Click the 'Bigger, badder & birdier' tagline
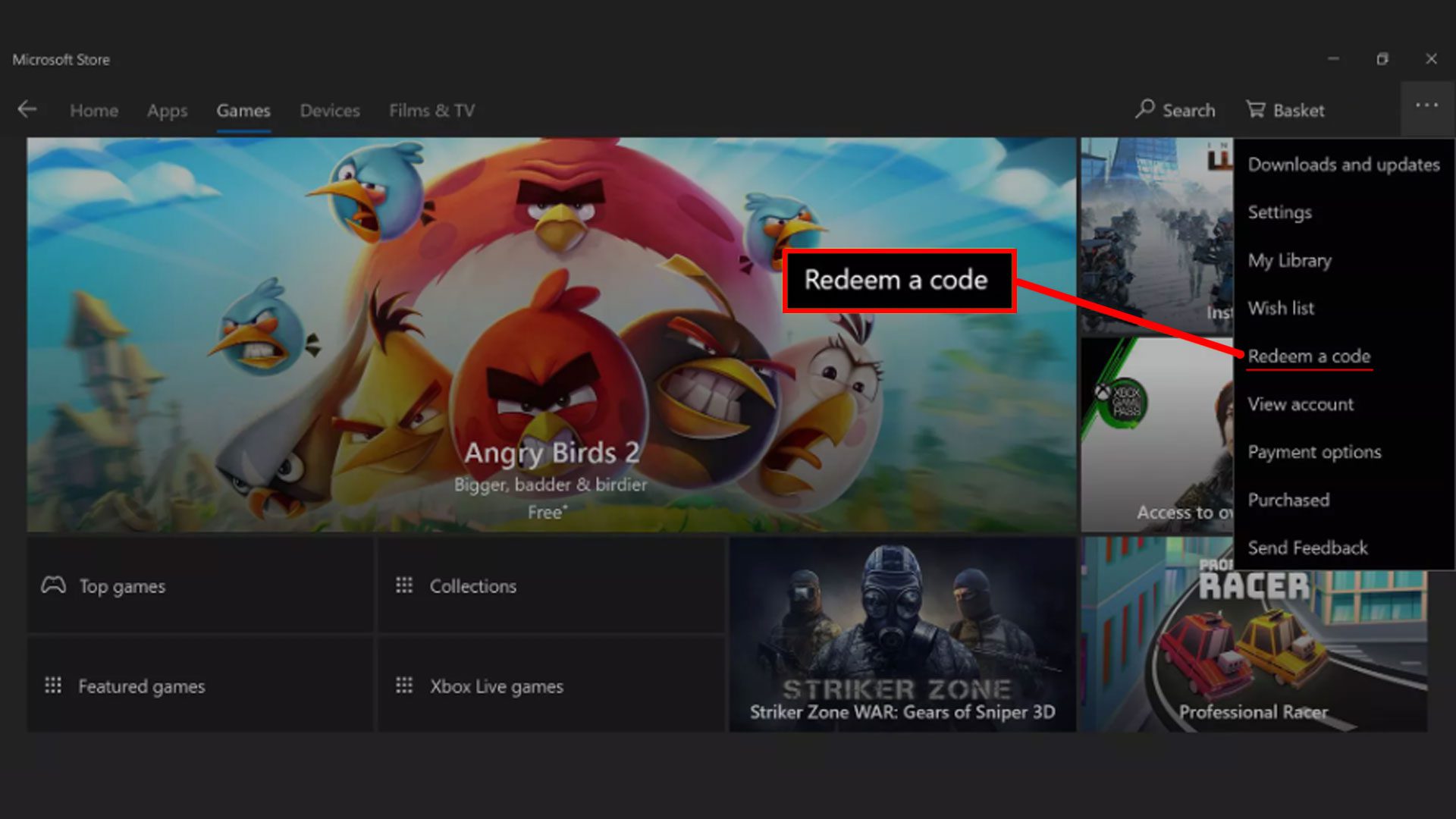This screenshot has height=819, width=1456. (551, 485)
